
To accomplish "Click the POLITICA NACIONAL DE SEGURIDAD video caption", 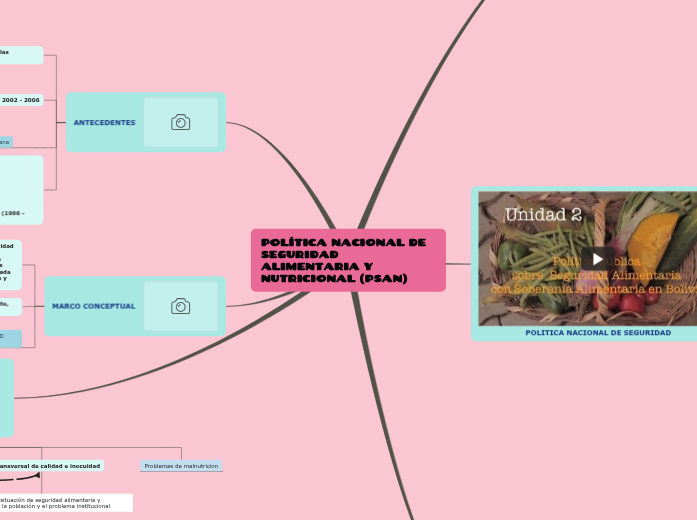I will tap(597, 332).
